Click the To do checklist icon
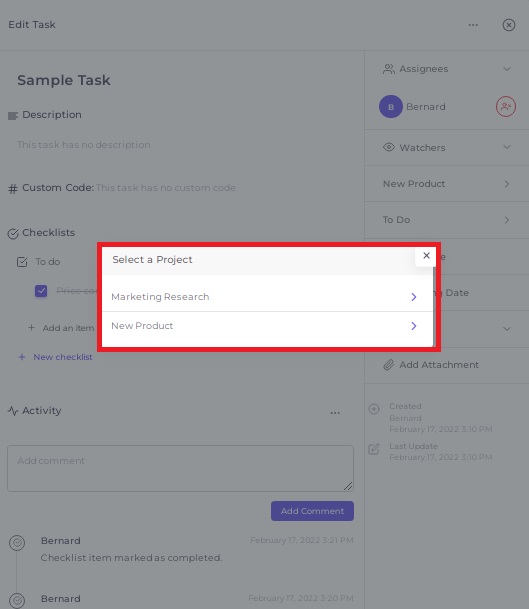 click(x=22, y=262)
